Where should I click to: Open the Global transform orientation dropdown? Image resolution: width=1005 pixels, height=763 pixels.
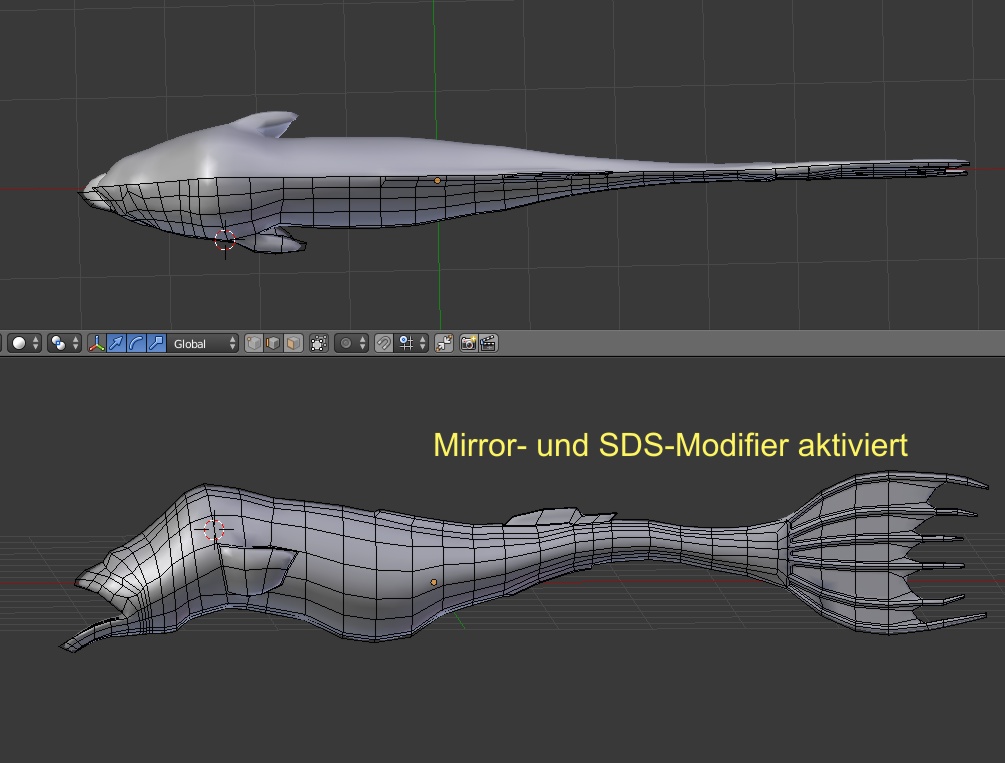pos(203,343)
